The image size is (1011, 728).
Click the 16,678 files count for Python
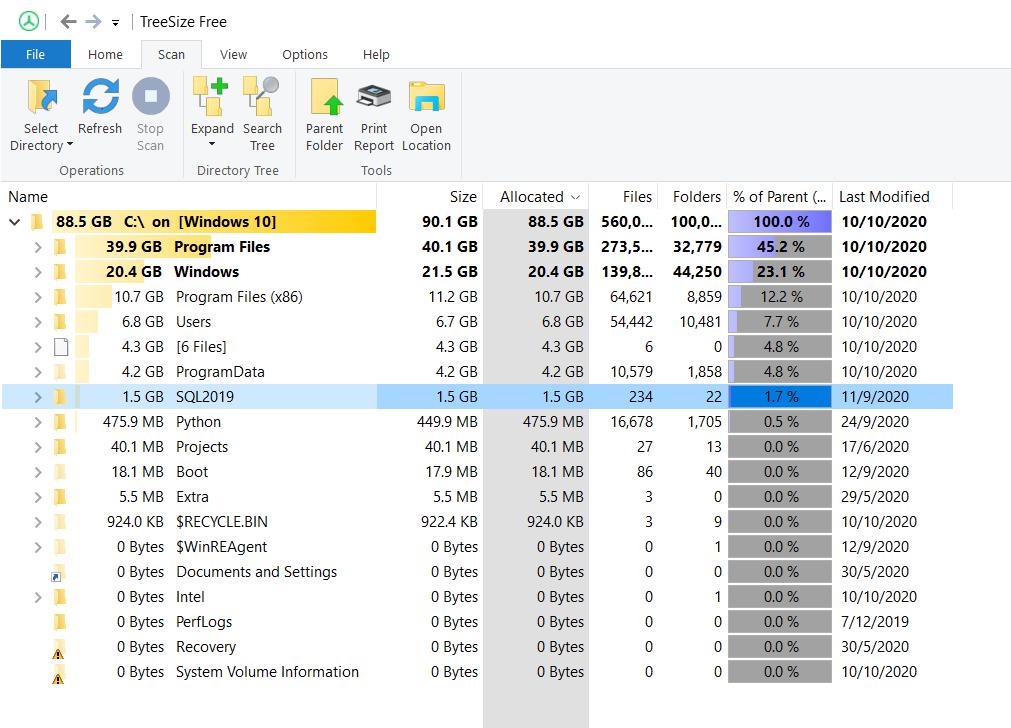pos(631,422)
